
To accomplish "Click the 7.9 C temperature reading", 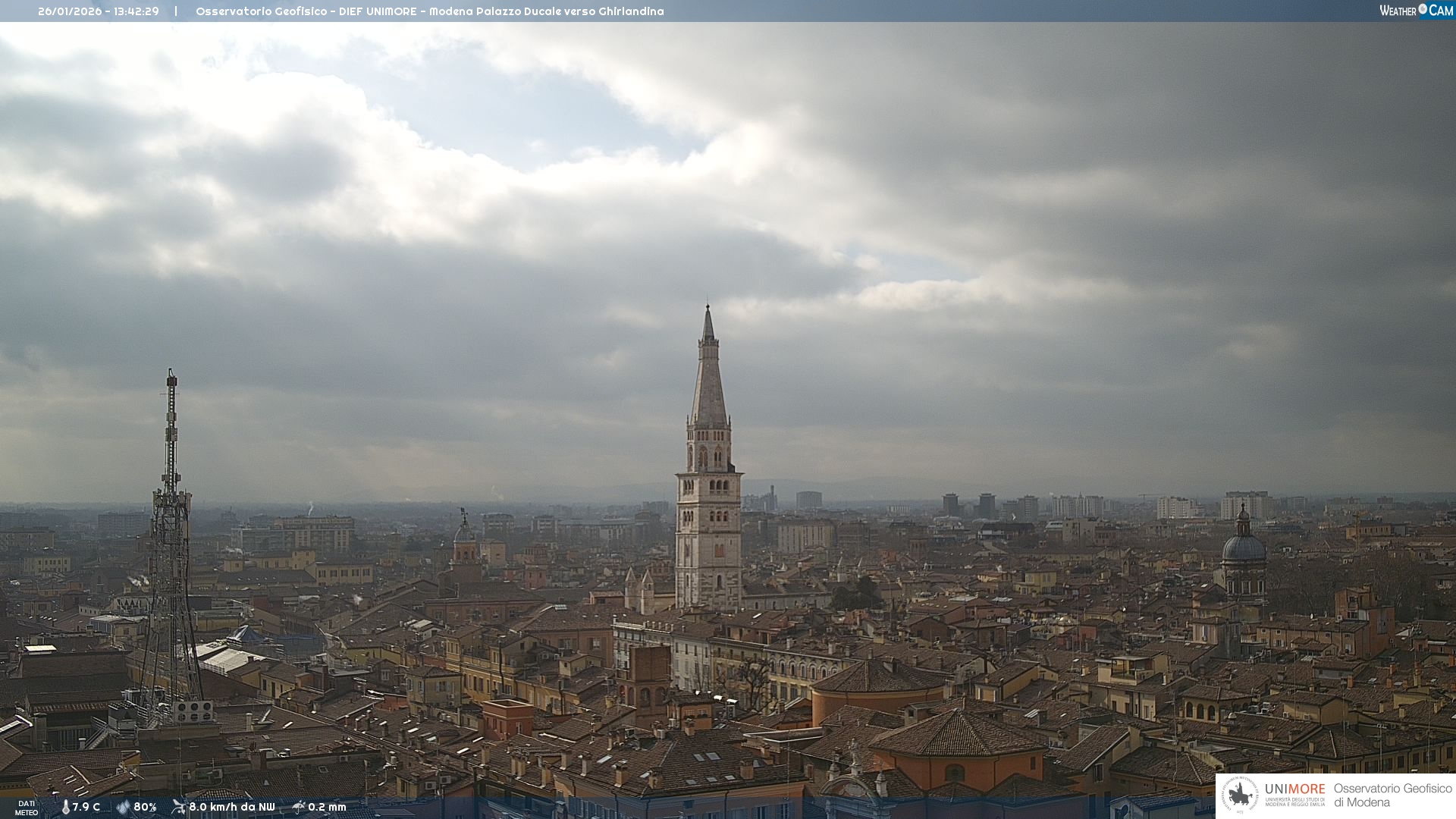I will [86, 807].
